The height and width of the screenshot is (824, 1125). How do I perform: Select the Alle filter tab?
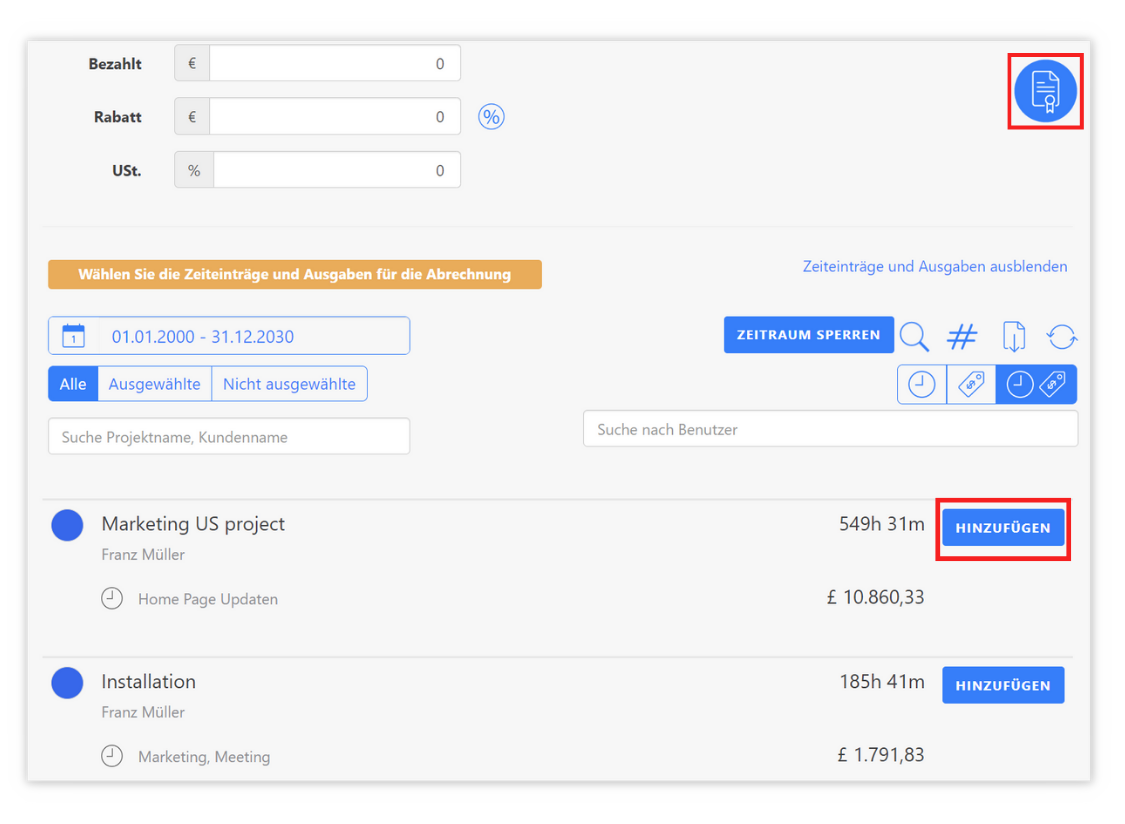click(x=72, y=383)
